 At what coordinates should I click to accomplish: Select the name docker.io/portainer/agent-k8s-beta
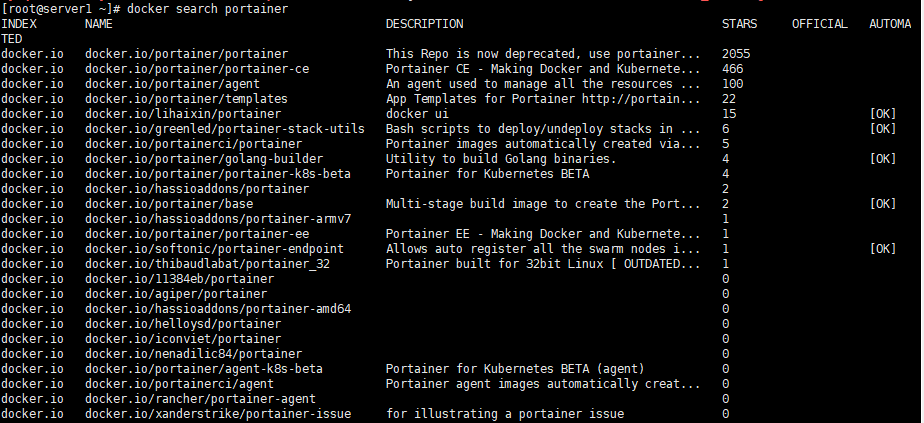(204, 369)
